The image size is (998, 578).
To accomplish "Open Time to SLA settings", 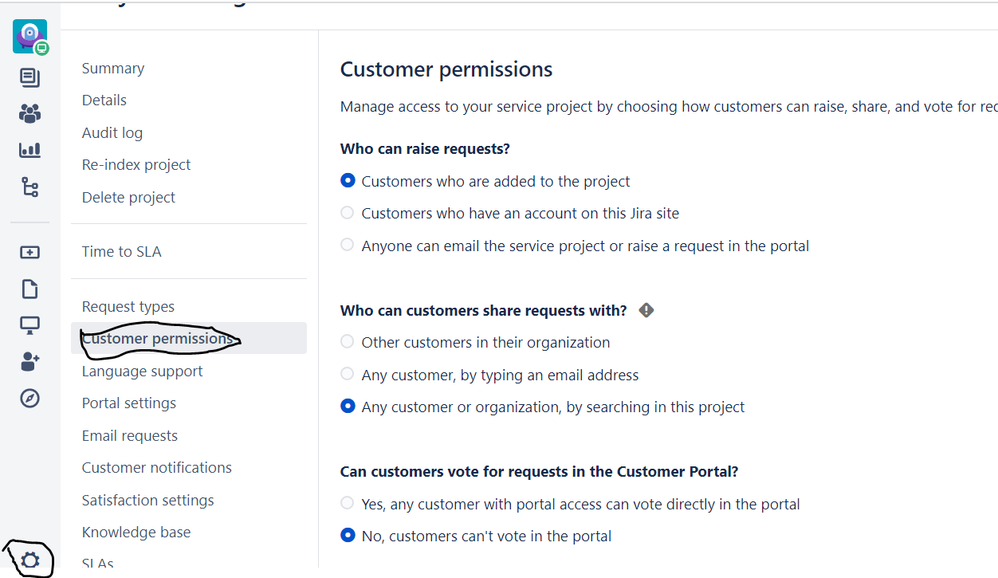I will (121, 251).
